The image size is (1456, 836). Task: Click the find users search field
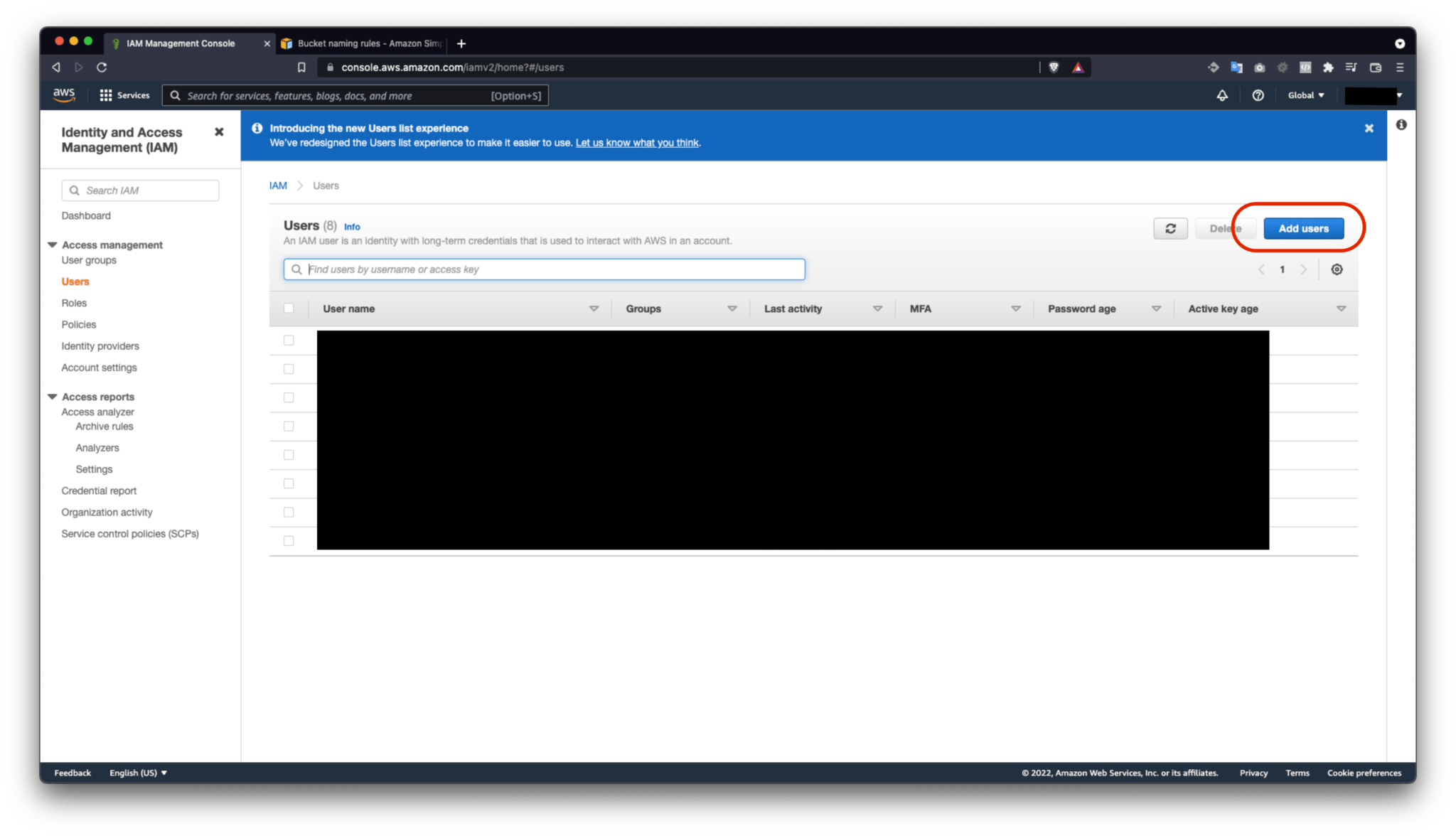(x=545, y=269)
